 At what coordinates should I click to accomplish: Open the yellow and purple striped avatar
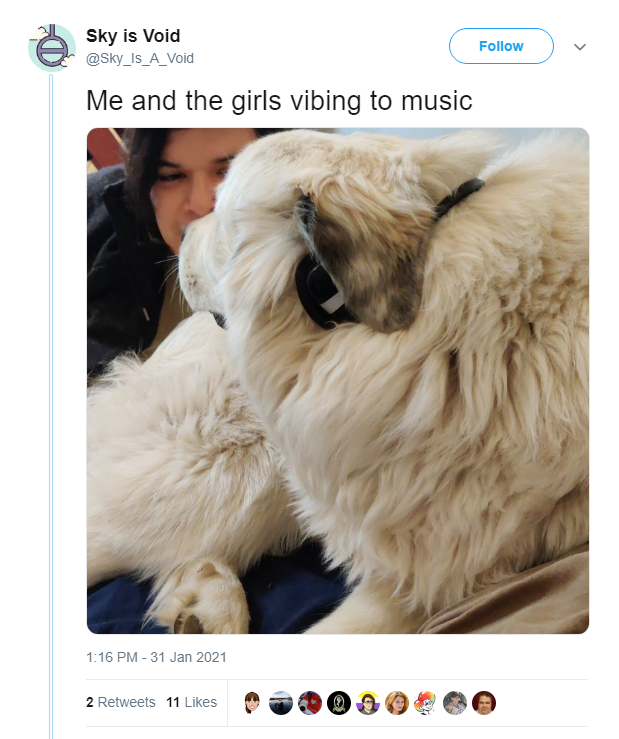click(x=368, y=703)
